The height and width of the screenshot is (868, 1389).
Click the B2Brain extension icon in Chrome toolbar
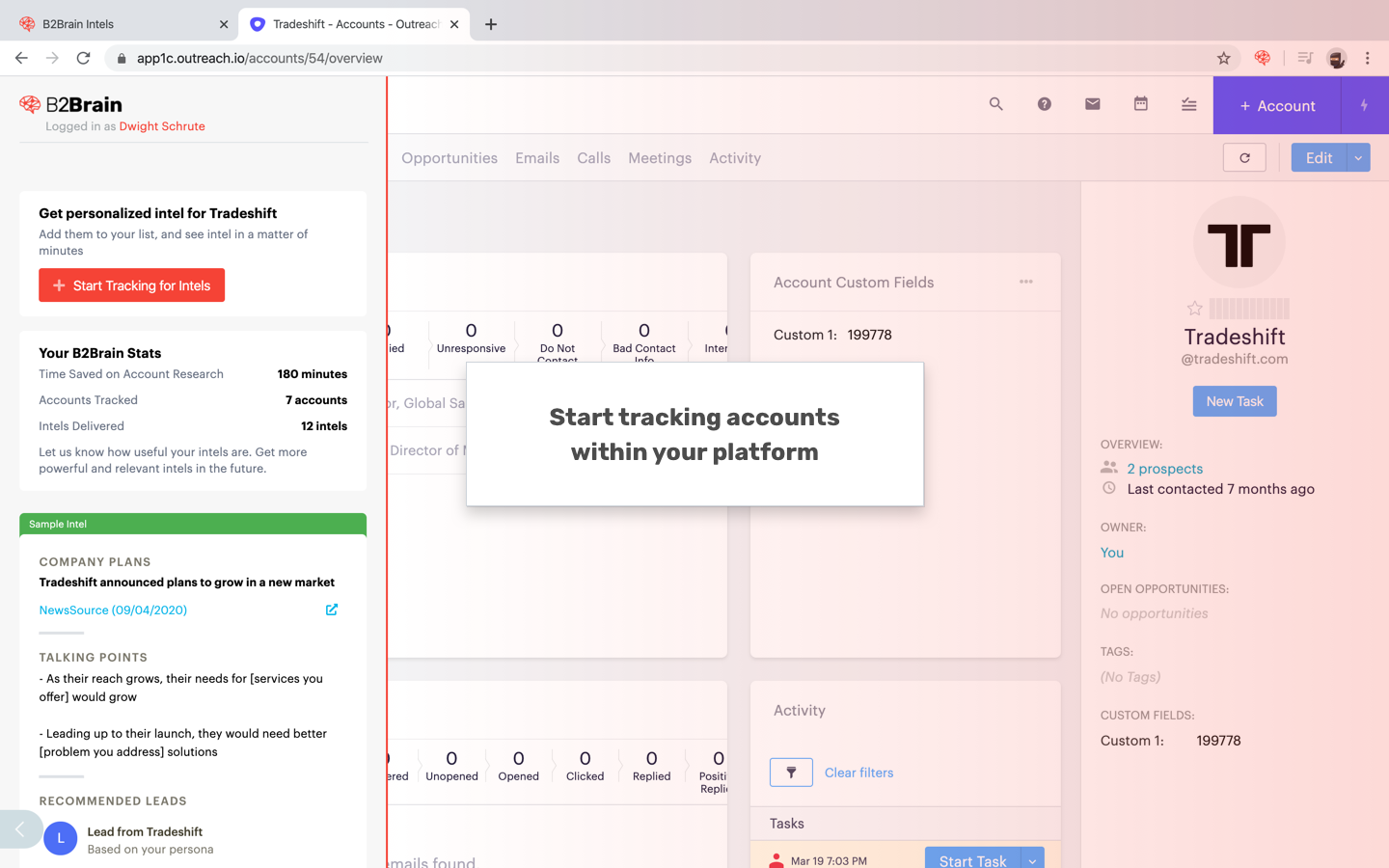tap(1263, 58)
